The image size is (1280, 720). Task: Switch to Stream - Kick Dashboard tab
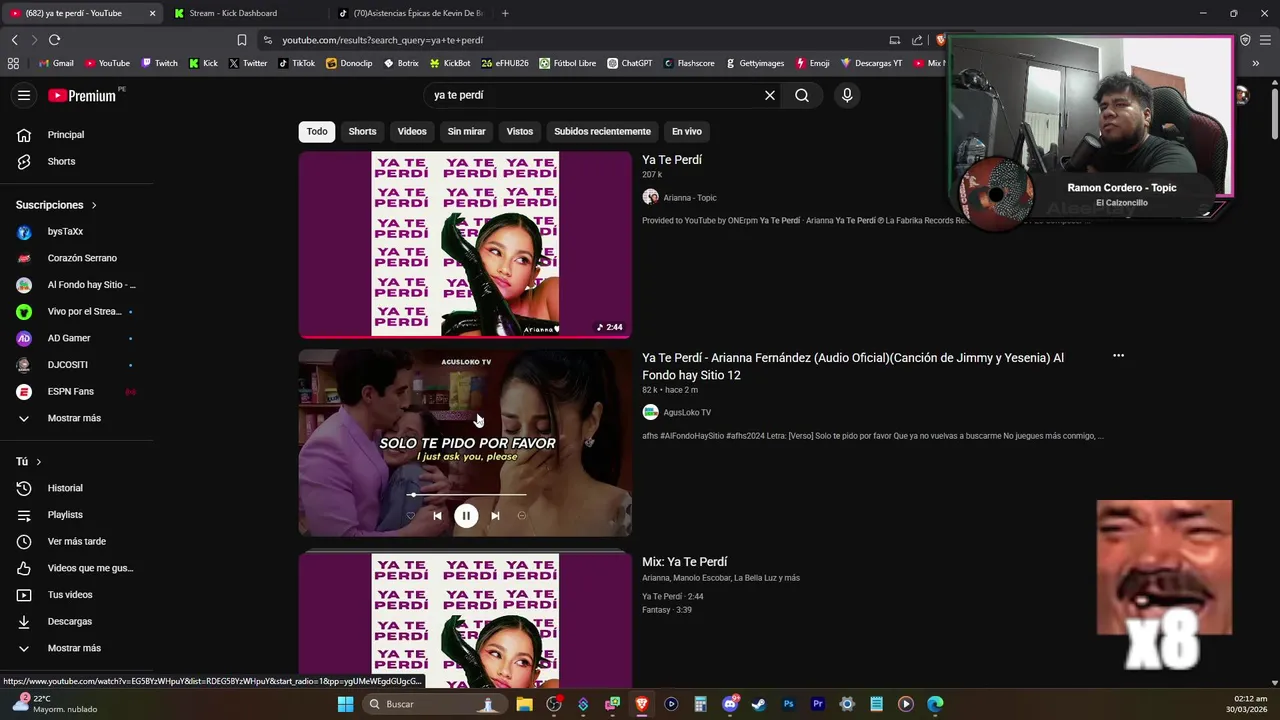[245, 13]
